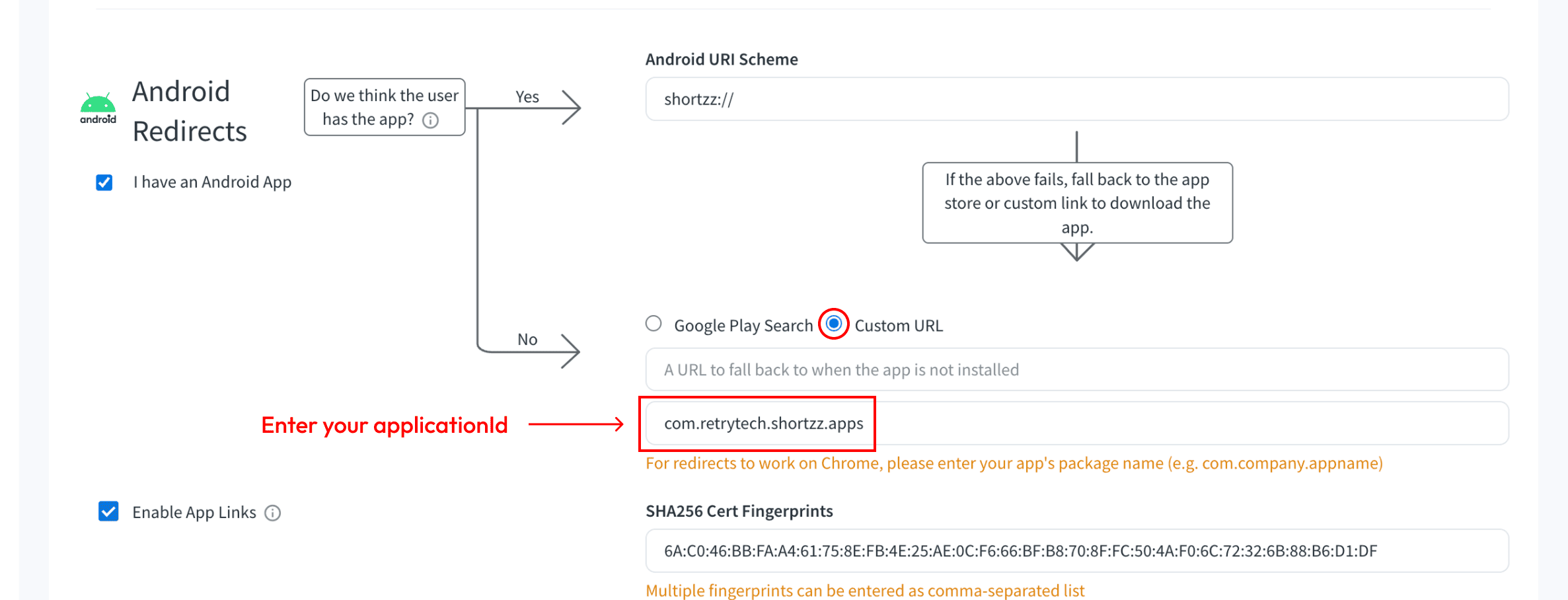Click the 'Custom URL' label text
This screenshot has width=1568, height=600.
coord(899,326)
